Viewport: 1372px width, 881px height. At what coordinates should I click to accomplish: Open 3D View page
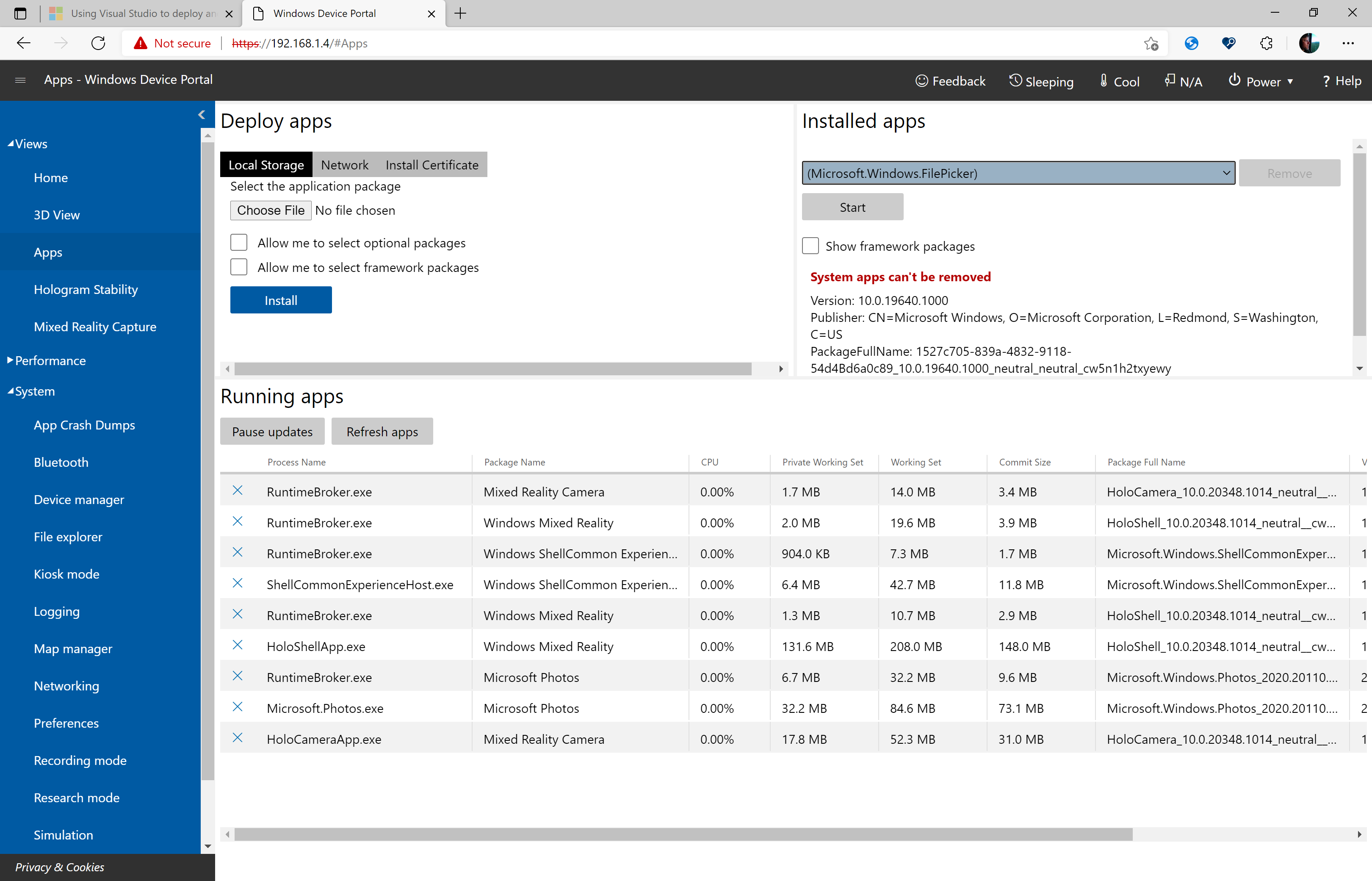click(x=57, y=215)
